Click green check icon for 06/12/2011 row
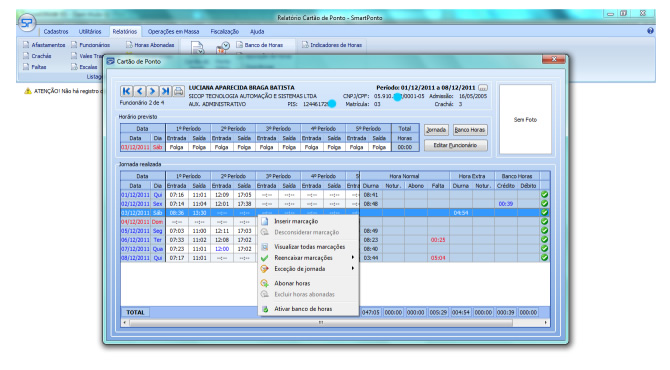 (544, 240)
